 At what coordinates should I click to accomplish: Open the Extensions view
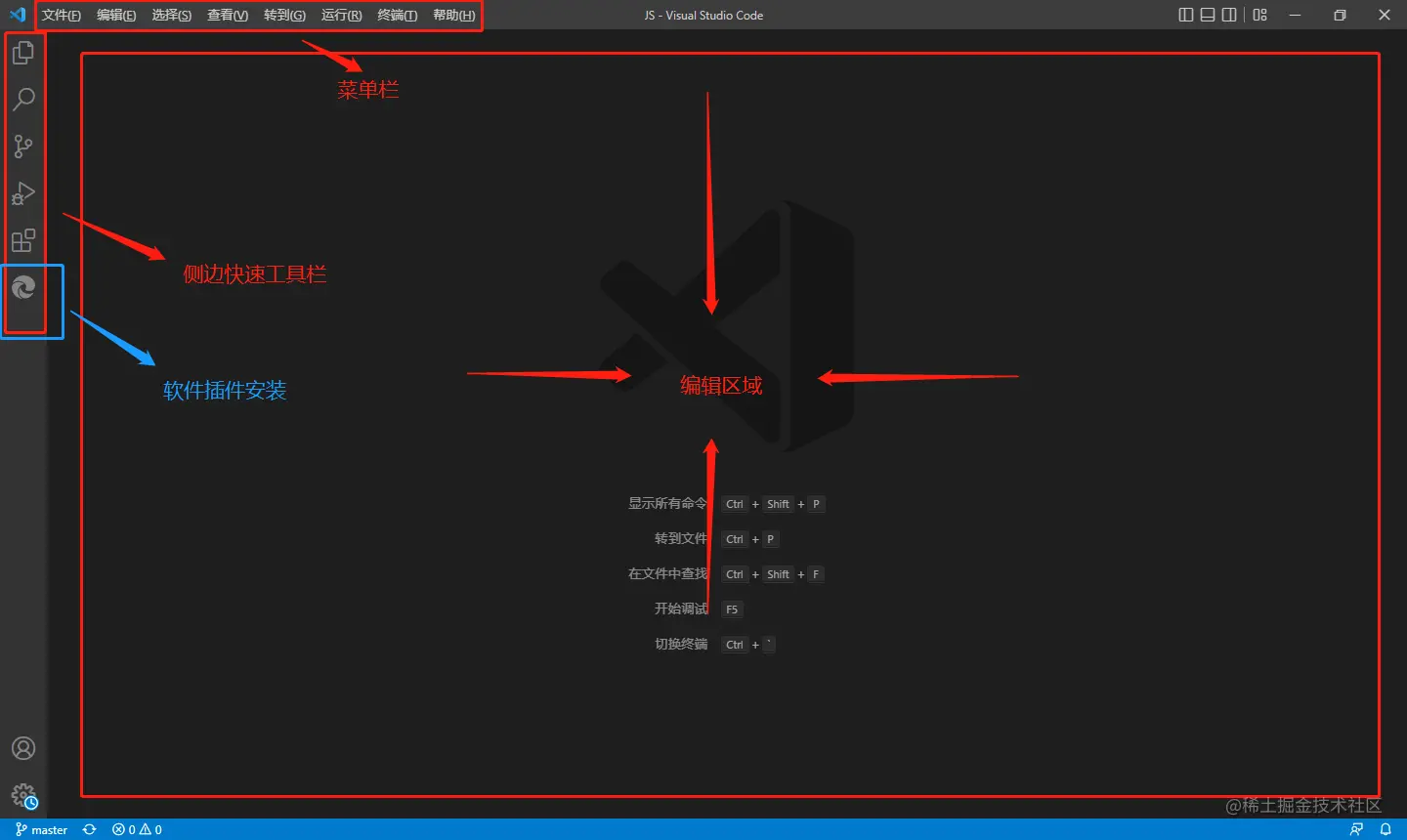tap(23, 240)
